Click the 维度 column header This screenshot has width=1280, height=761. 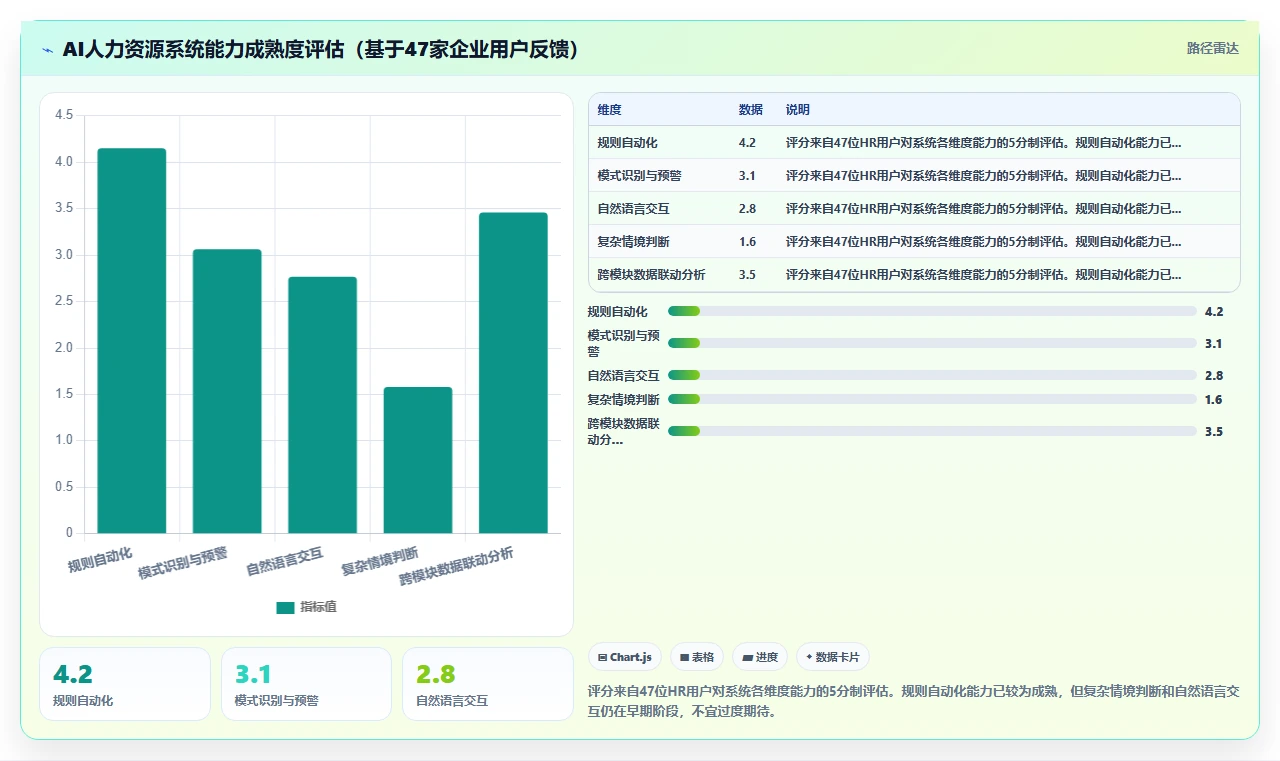point(610,109)
